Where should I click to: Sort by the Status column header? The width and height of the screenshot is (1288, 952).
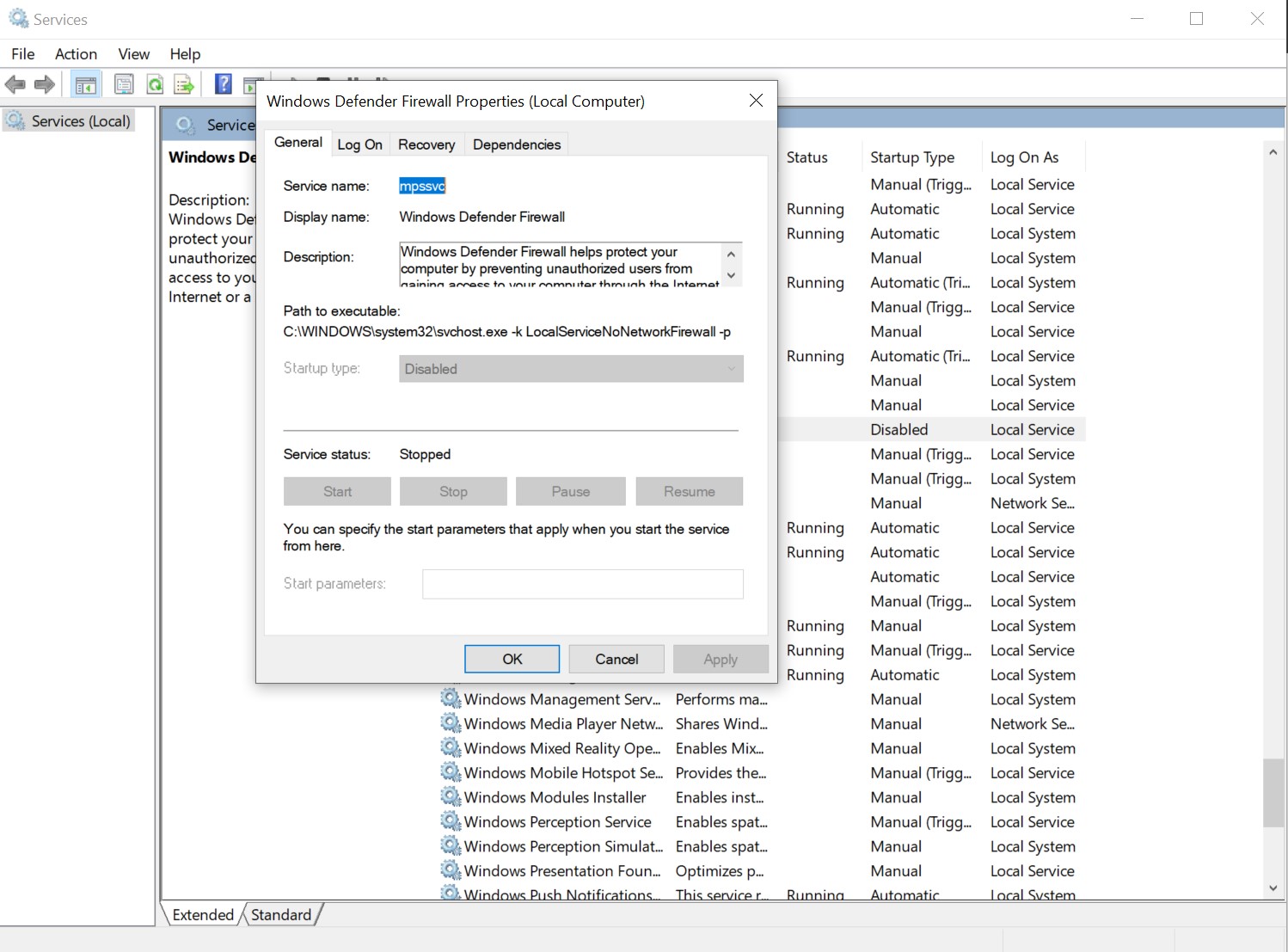807,157
